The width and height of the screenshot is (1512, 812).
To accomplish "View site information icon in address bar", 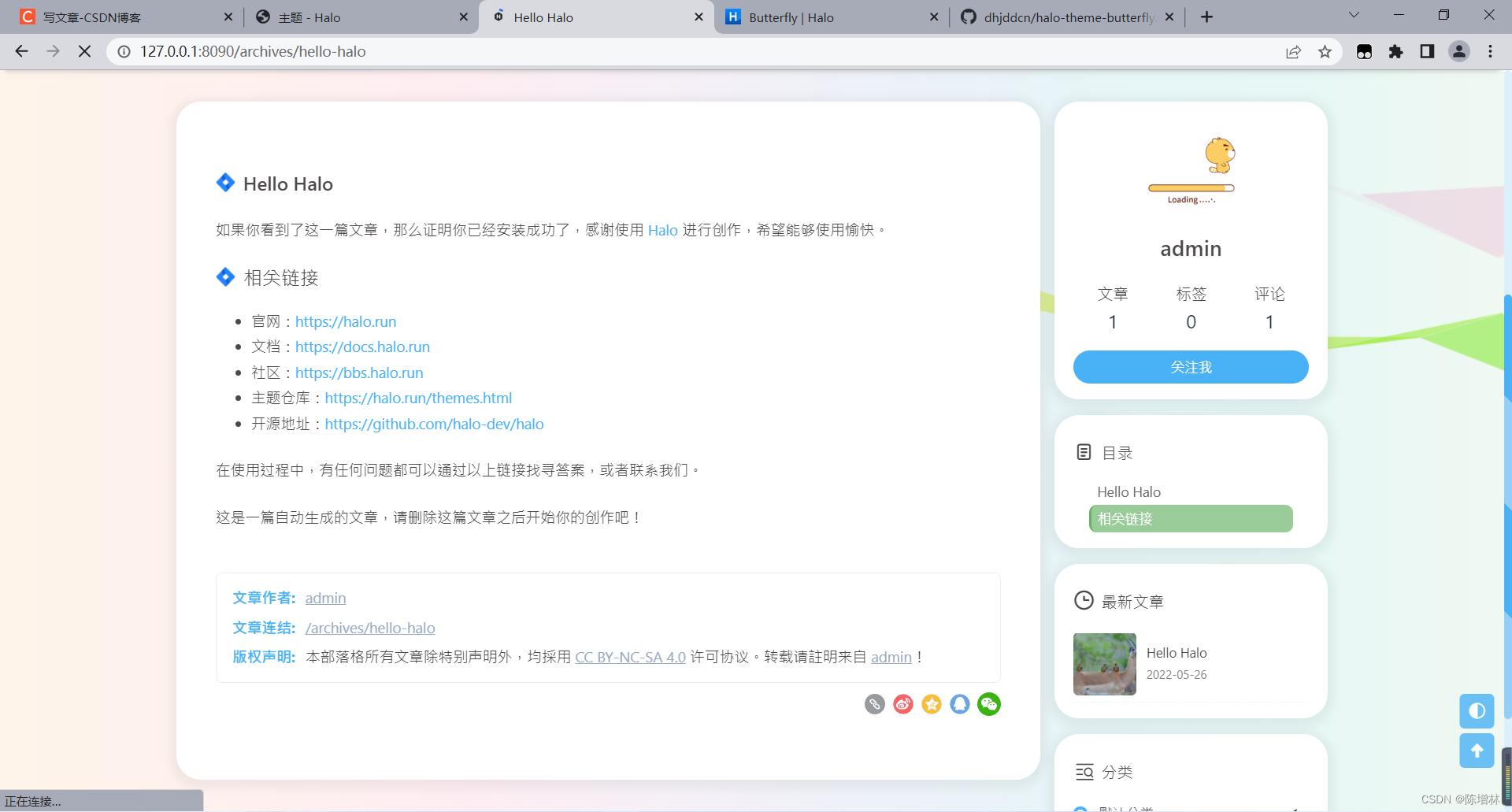I will coord(124,51).
